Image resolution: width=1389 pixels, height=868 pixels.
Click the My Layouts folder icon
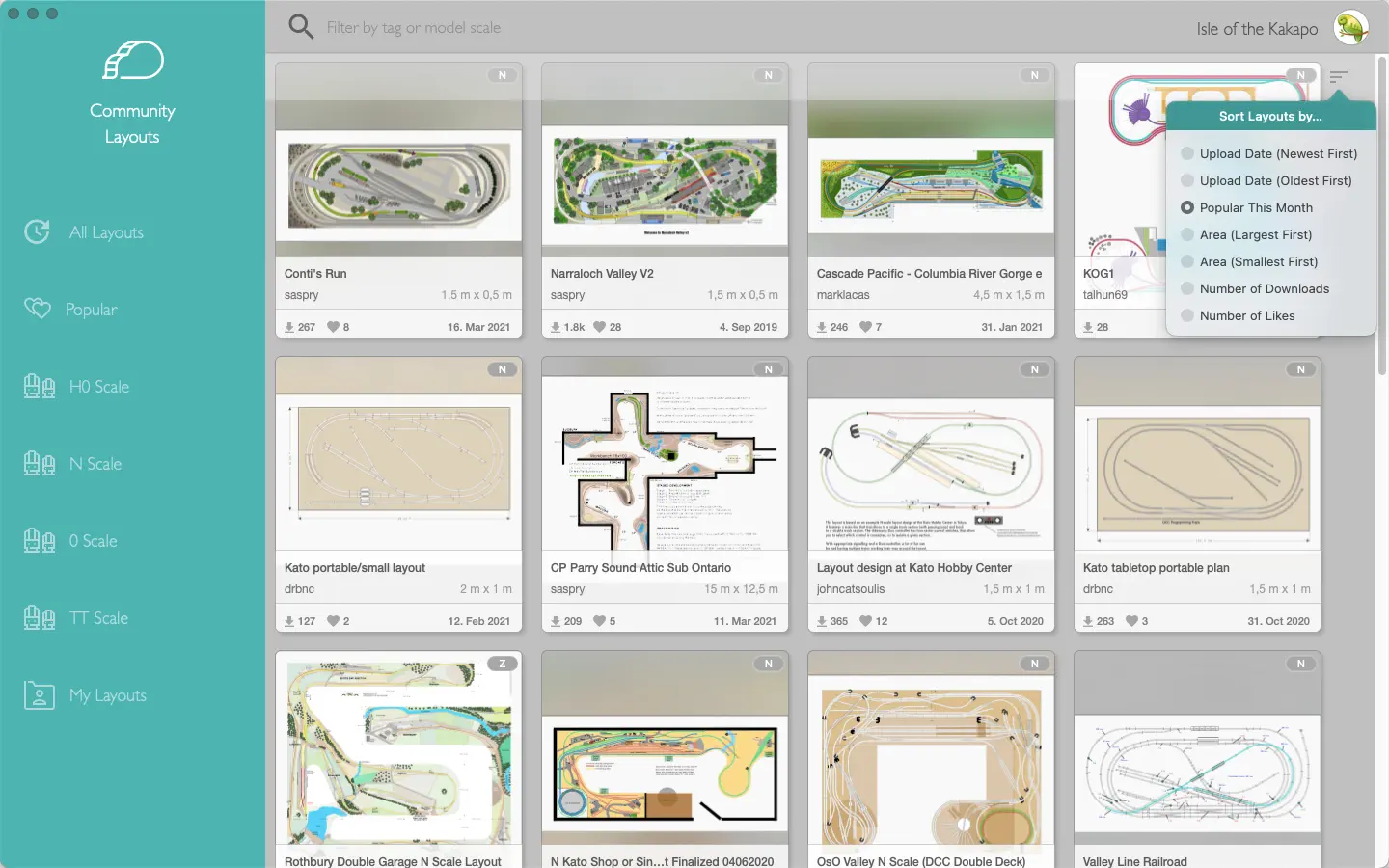pyautogui.click(x=40, y=694)
